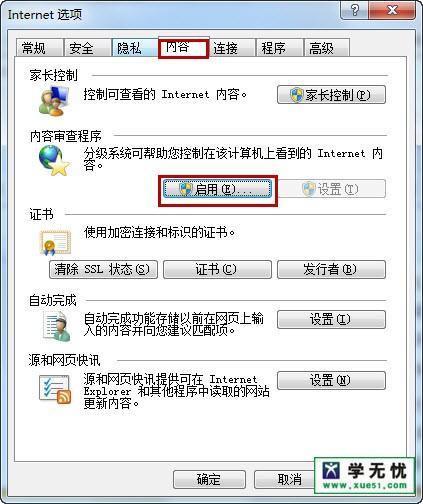Image resolution: width=423 pixels, height=504 pixels.
Task: Click the 发行者(B) button
Action: [x=331, y=269]
